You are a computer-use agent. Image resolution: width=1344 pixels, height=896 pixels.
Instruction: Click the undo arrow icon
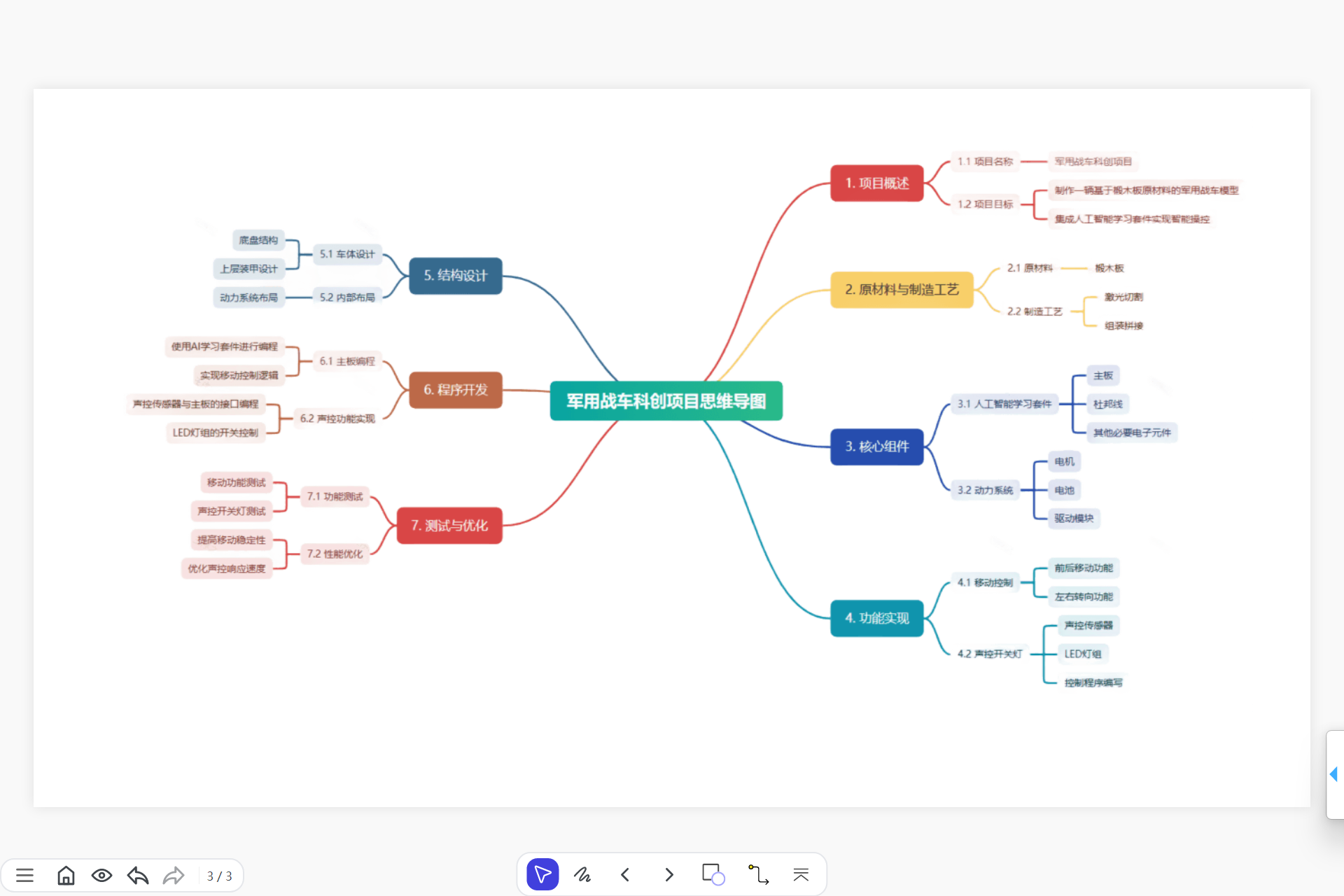pyautogui.click(x=138, y=875)
